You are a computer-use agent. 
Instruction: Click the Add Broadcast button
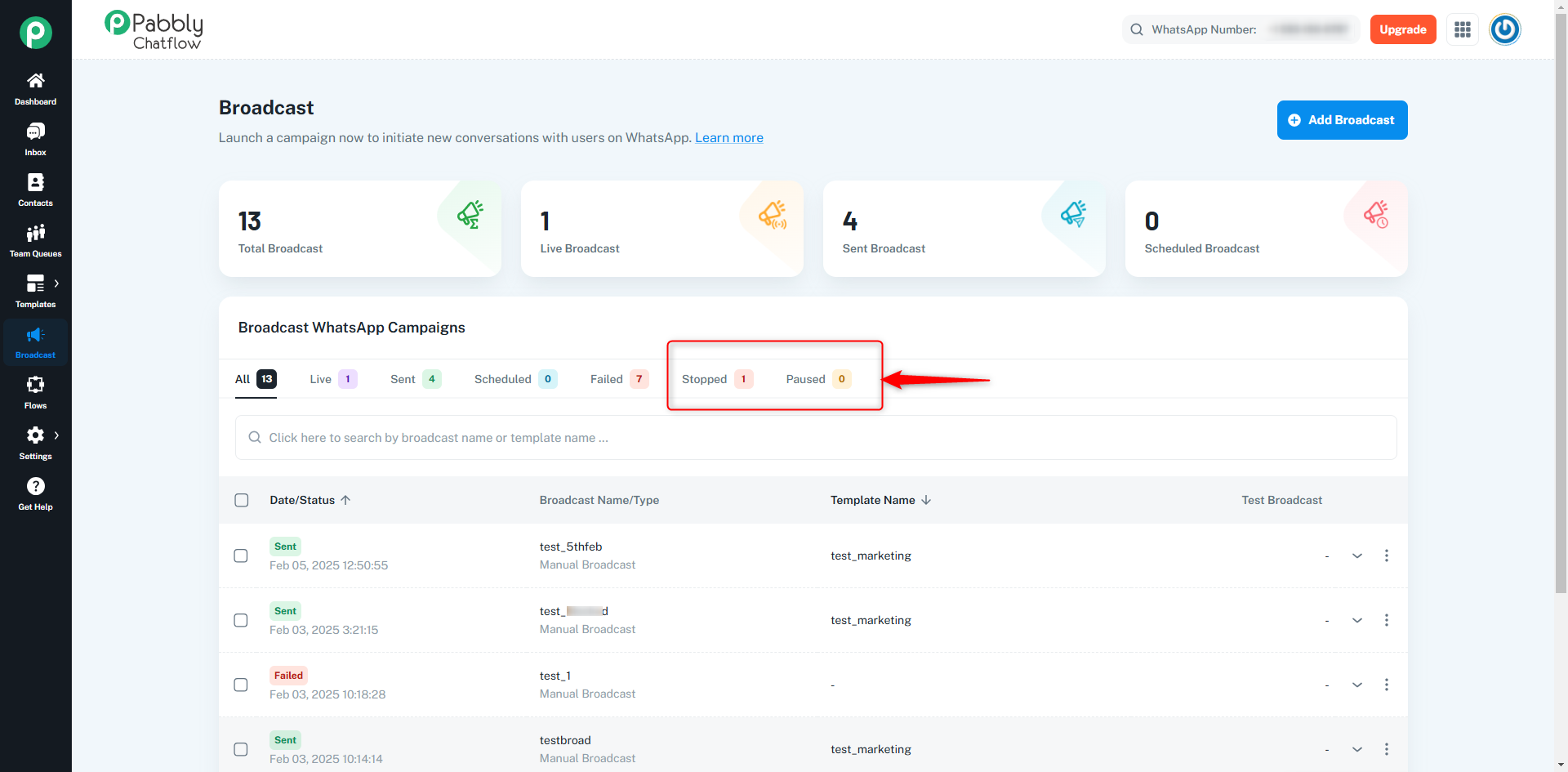click(1342, 120)
